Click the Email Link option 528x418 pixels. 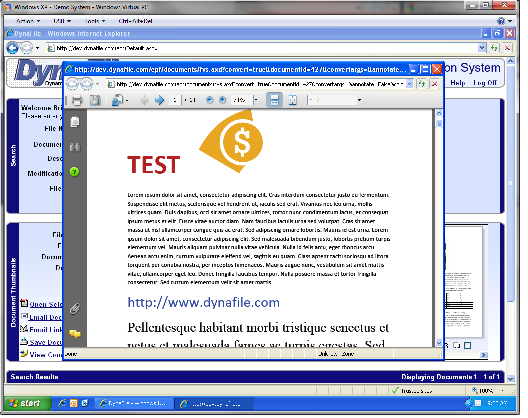point(46,330)
